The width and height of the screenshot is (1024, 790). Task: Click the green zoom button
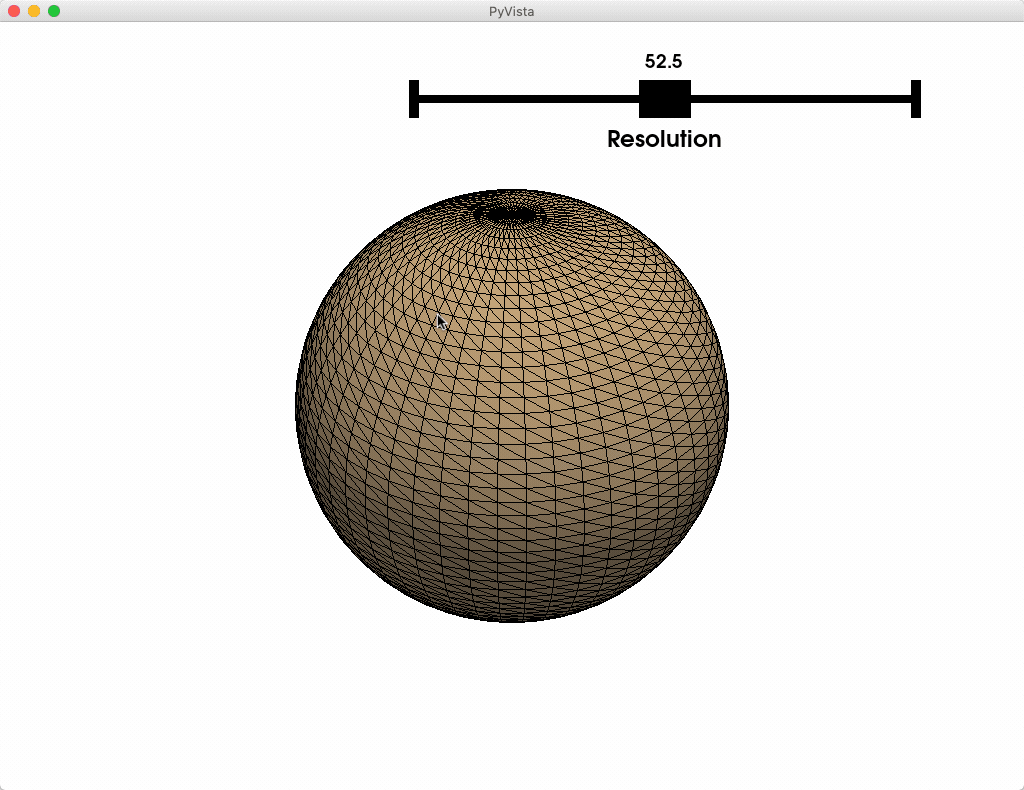click(52, 12)
